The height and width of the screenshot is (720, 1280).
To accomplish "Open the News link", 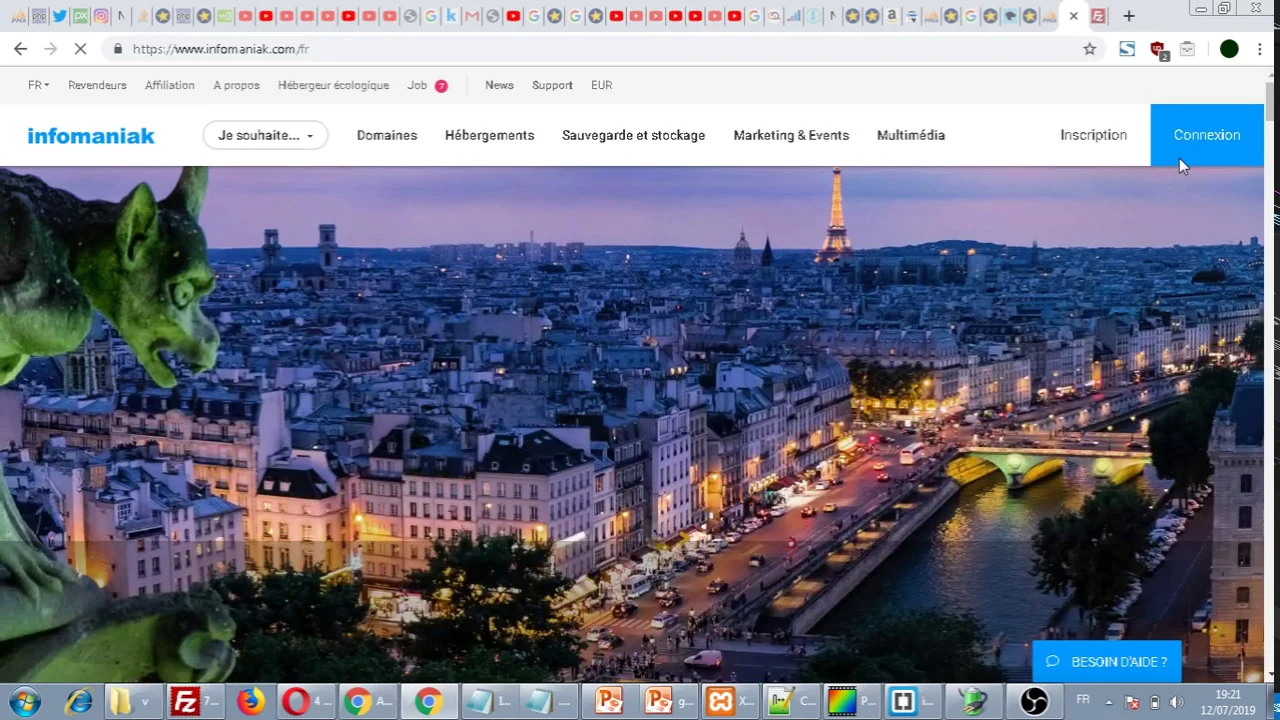I will pyautogui.click(x=499, y=85).
